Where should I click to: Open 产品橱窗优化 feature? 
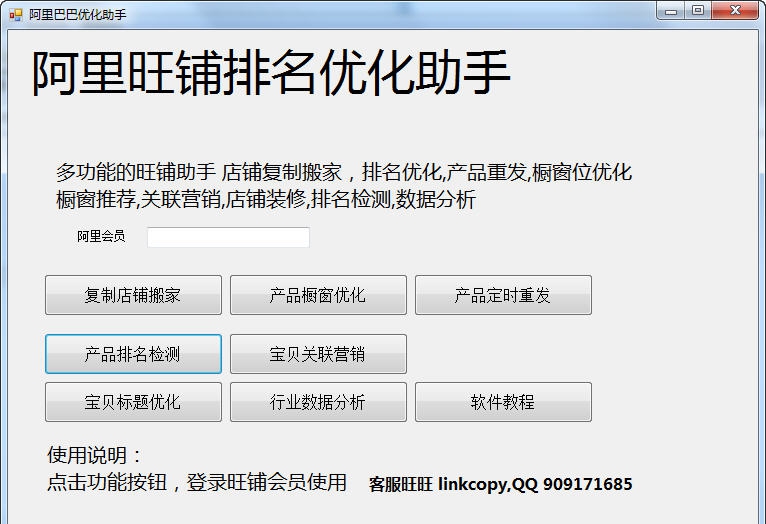point(318,295)
